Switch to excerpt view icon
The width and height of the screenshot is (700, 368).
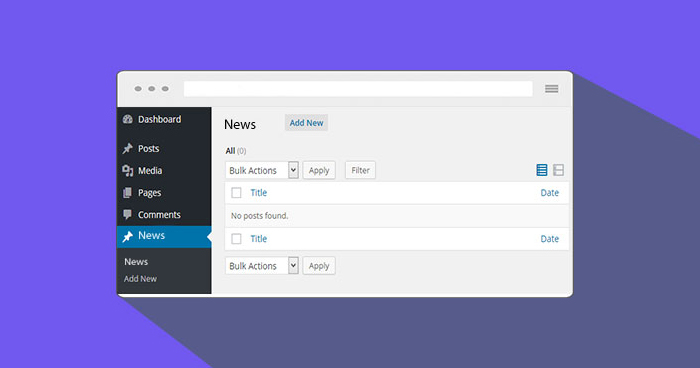[558, 170]
